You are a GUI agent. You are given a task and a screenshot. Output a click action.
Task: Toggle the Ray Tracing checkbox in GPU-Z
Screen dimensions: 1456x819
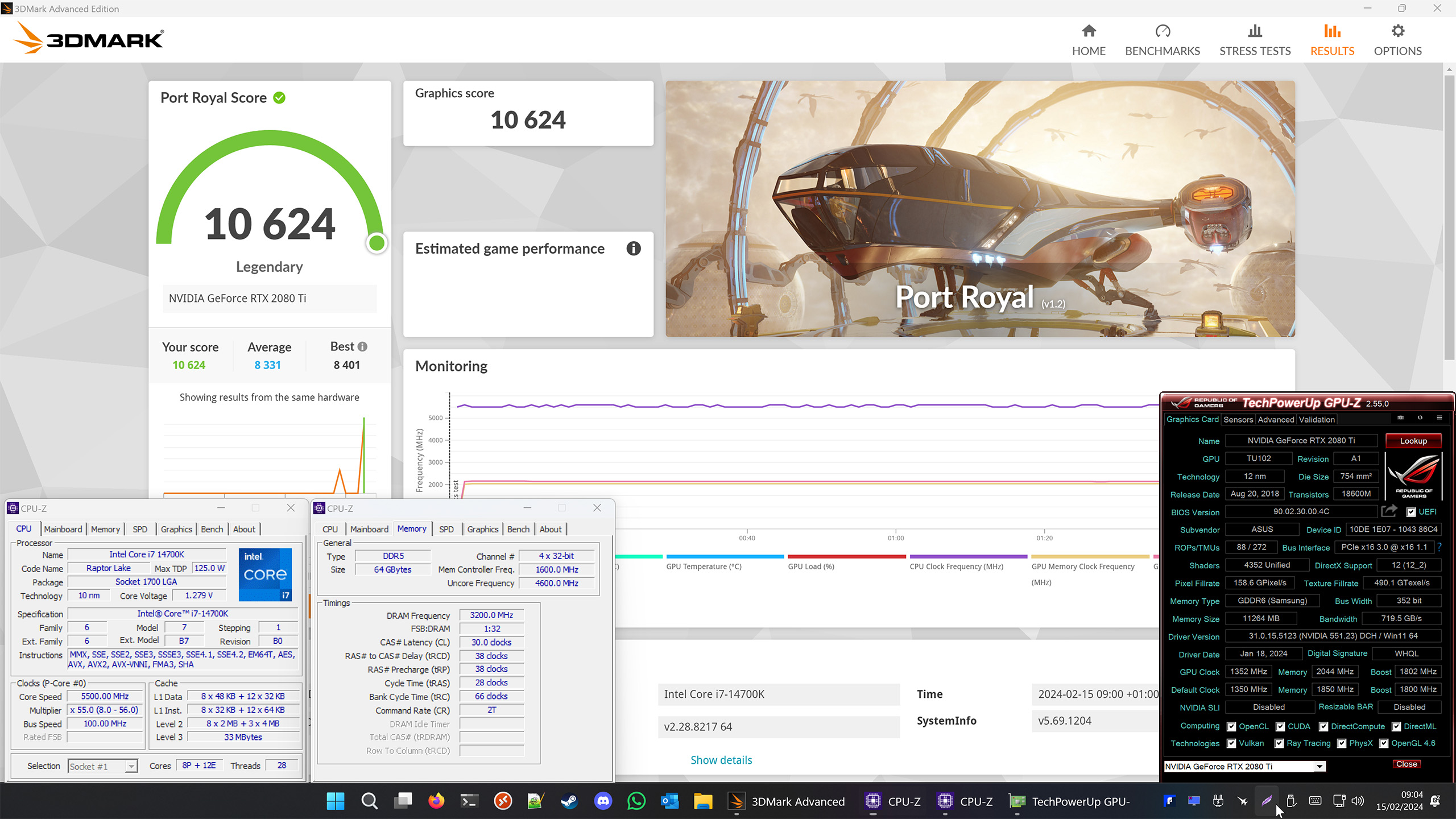pyautogui.click(x=1279, y=743)
